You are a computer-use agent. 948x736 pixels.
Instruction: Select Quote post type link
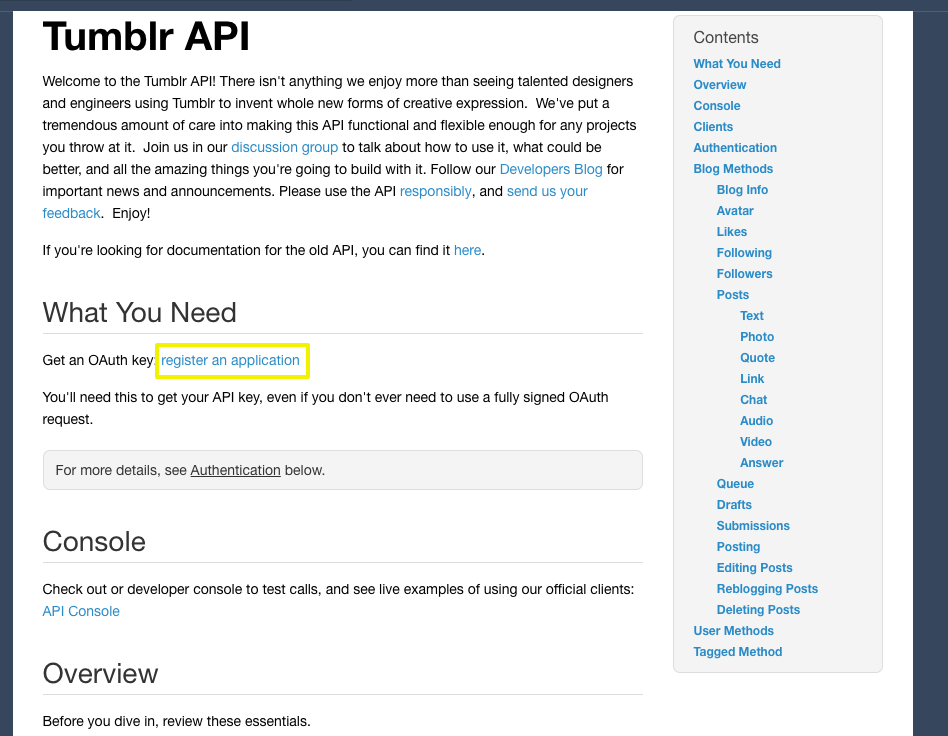tap(757, 358)
